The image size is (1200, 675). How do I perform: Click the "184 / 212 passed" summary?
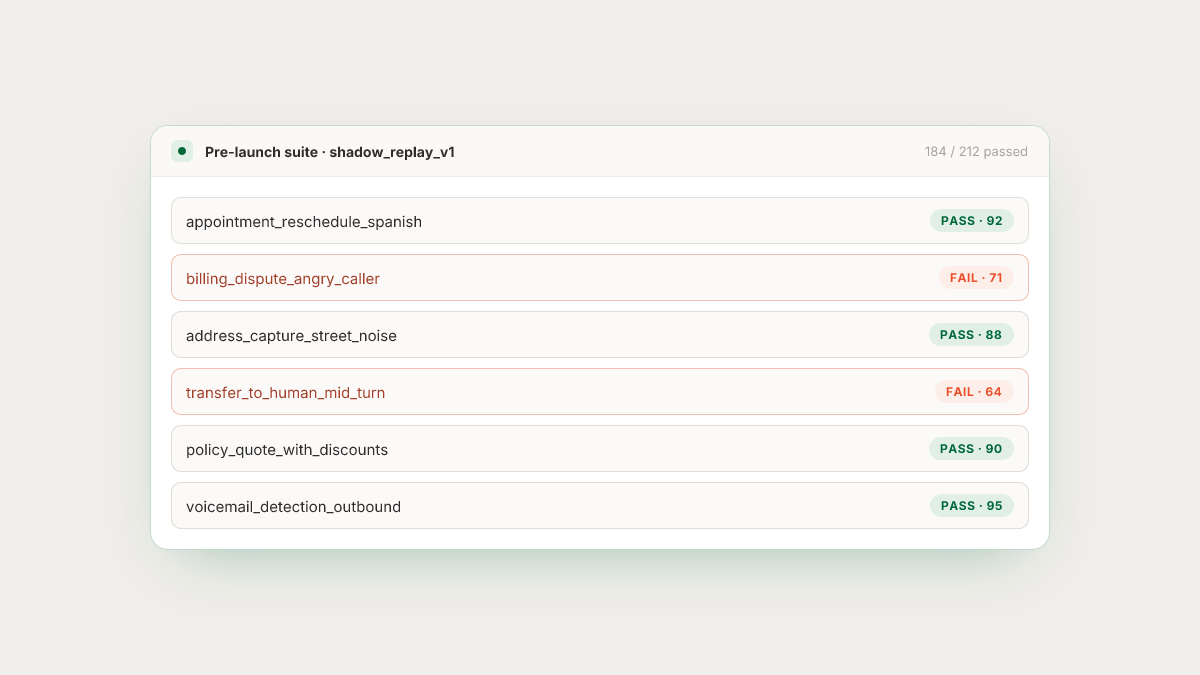pyautogui.click(x=976, y=152)
